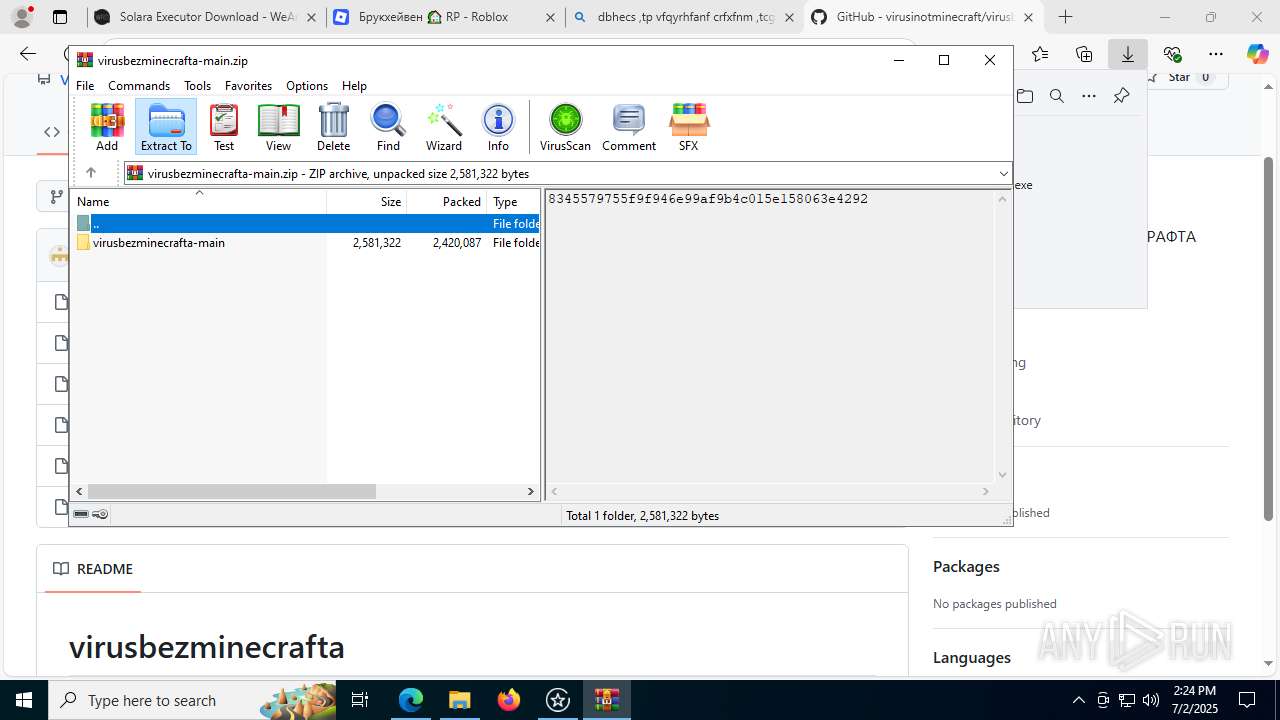Viewport: 1280px width, 720px height.
Task: Switch to Solara Executor Download tab
Action: pos(207,17)
